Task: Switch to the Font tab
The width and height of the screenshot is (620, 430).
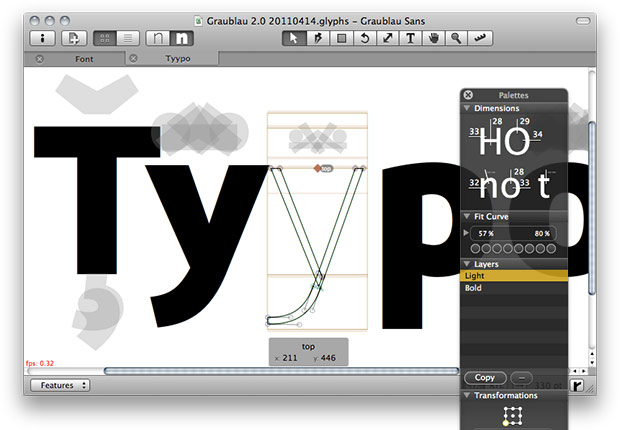Action: pos(84,59)
